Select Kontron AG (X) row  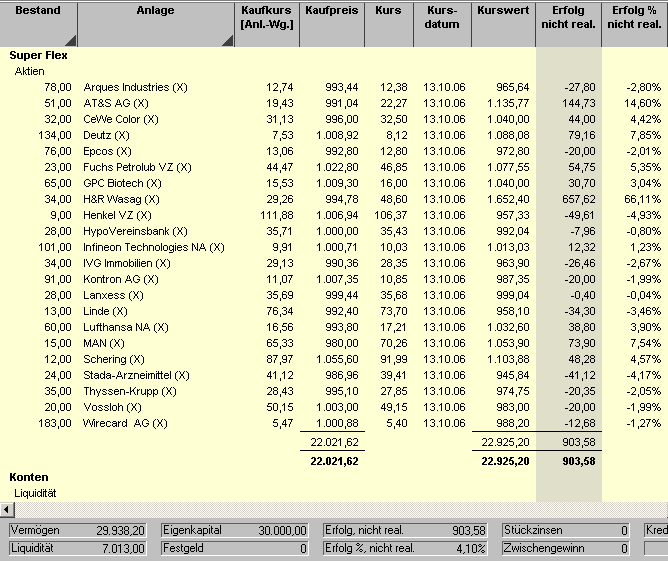point(334,280)
